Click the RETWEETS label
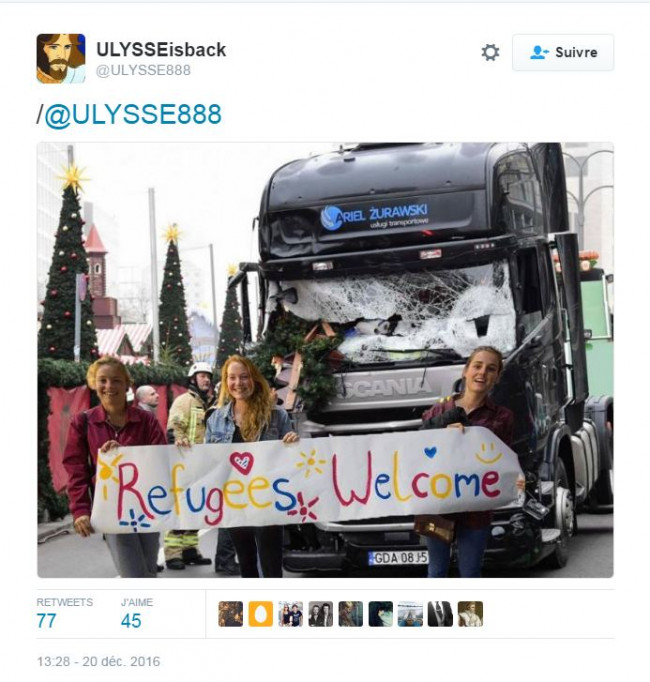650x682 pixels. tap(65, 602)
